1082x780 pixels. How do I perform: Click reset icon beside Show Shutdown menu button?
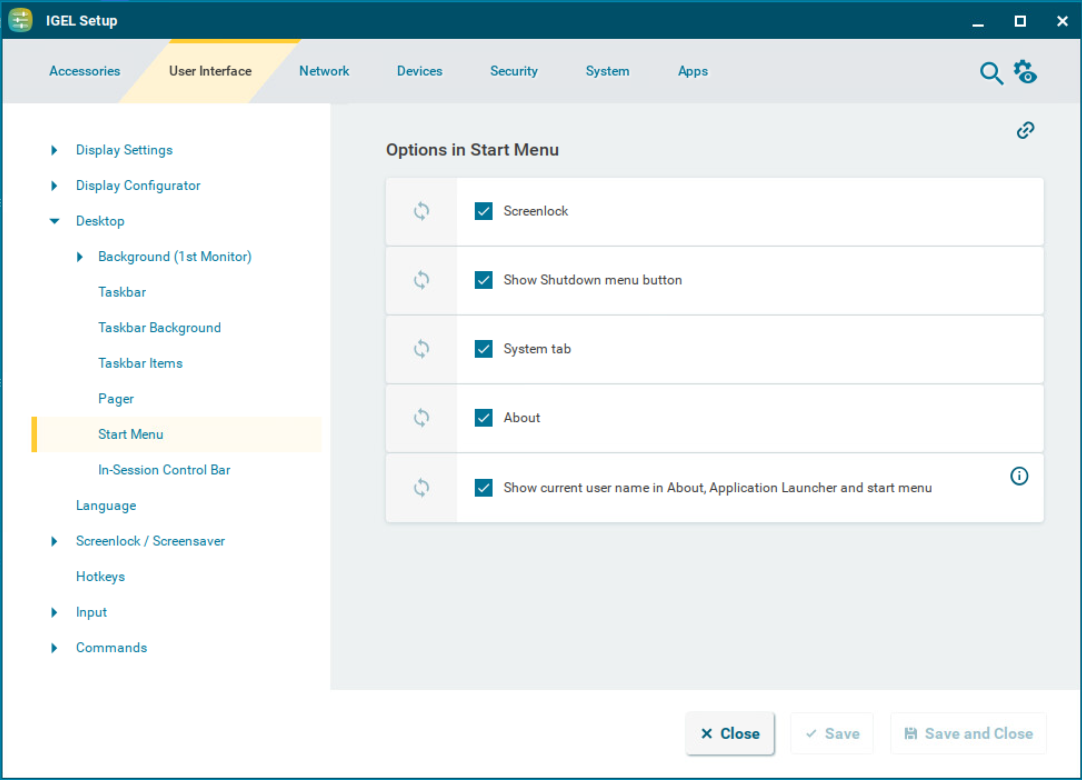tap(422, 280)
